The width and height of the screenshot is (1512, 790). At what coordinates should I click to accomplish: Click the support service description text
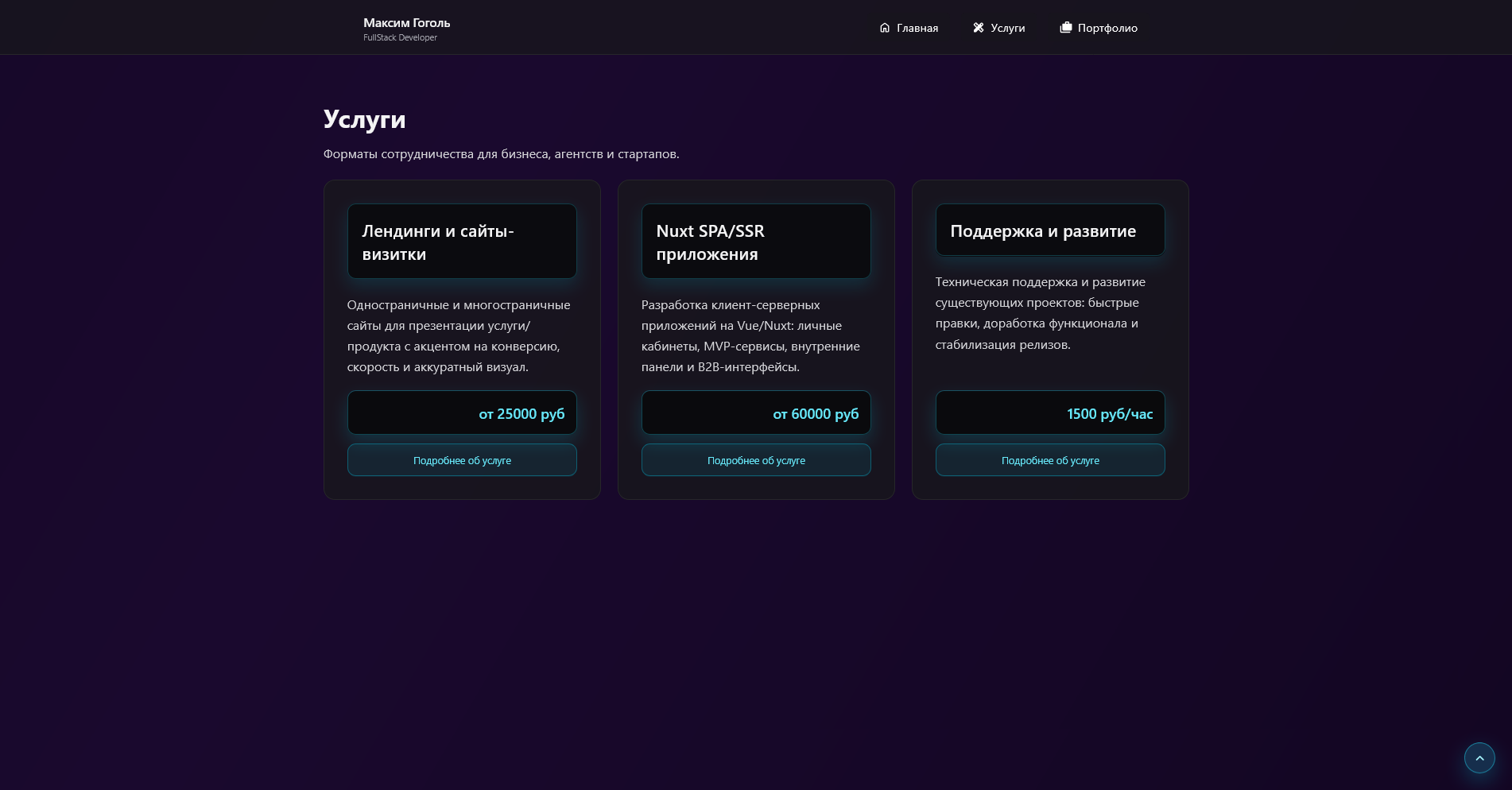pyautogui.click(x=1041, y=313)
